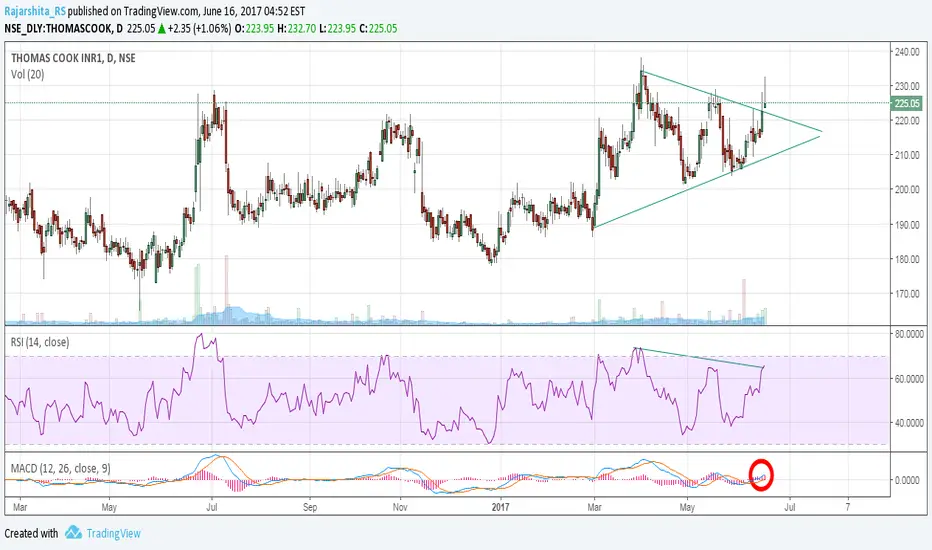Click the C:225.05 close value
Viewport: 932px width, 550px height.
point(379,29)
